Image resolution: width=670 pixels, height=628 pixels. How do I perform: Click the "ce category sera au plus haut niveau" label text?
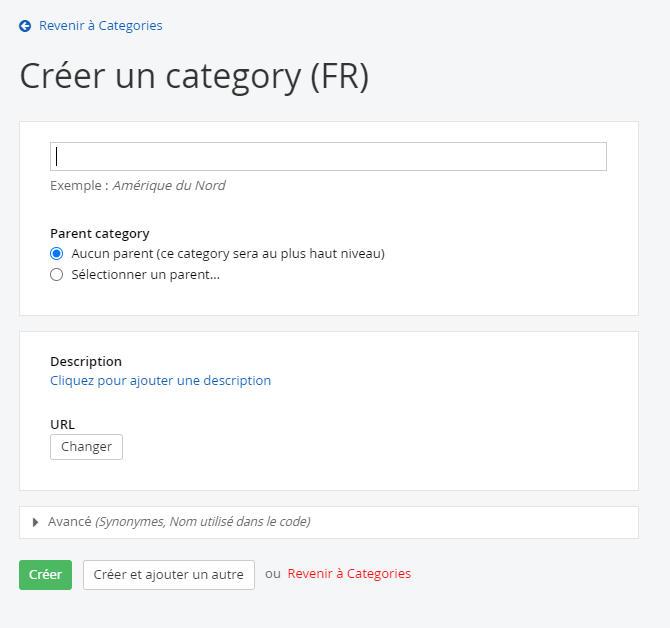tap(270, 254)
